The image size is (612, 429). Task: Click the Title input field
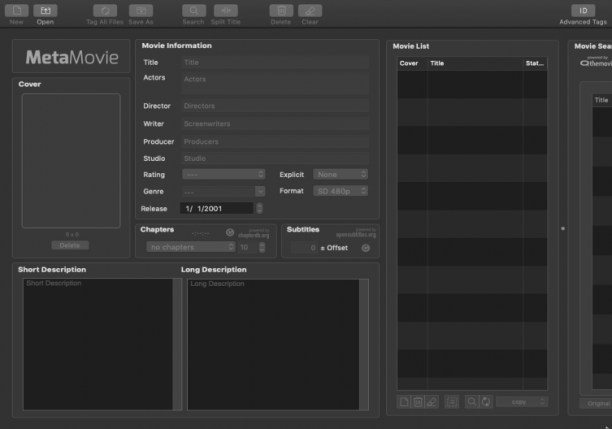(275, 62)
